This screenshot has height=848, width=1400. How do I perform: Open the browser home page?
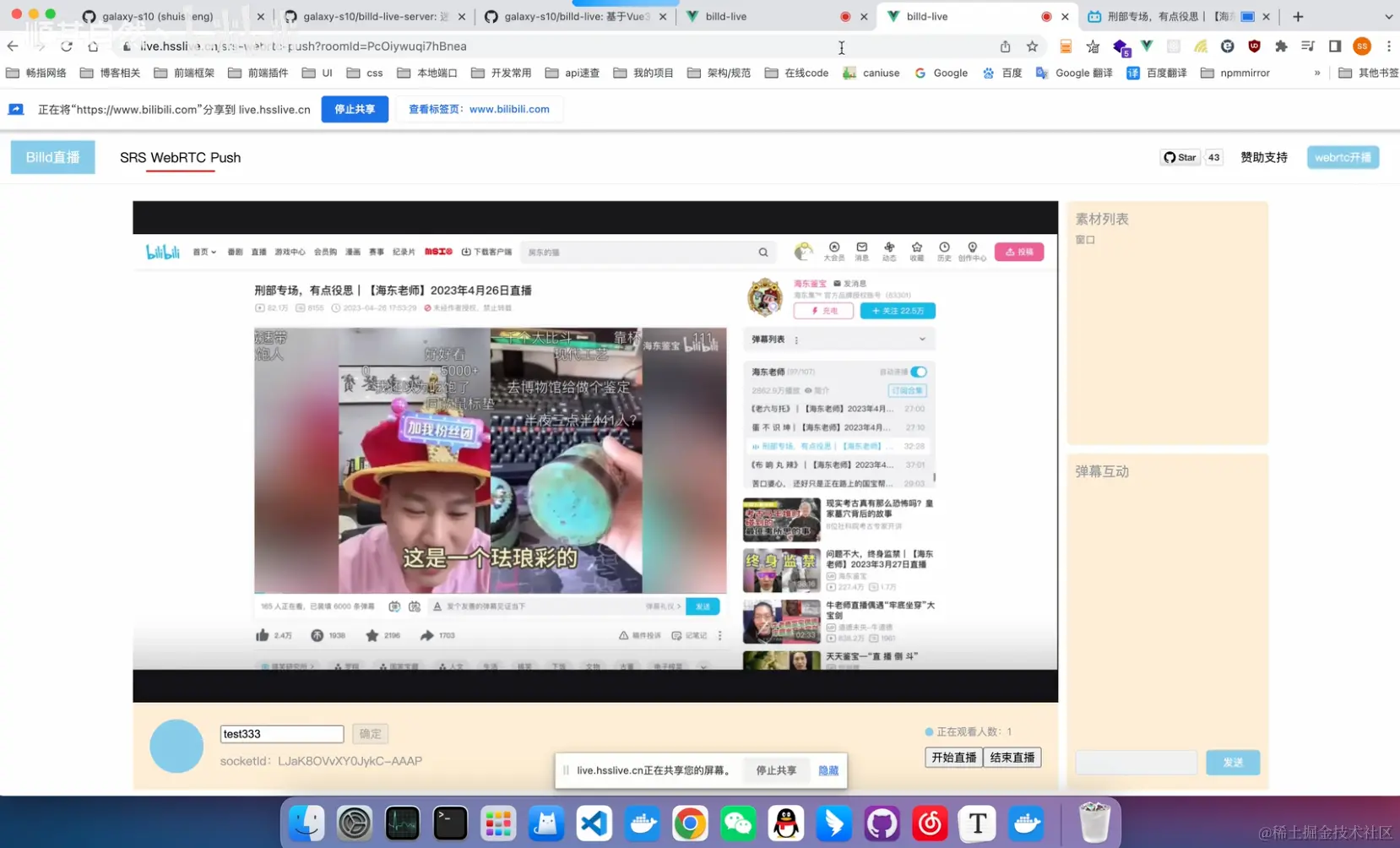click(93, 46)
